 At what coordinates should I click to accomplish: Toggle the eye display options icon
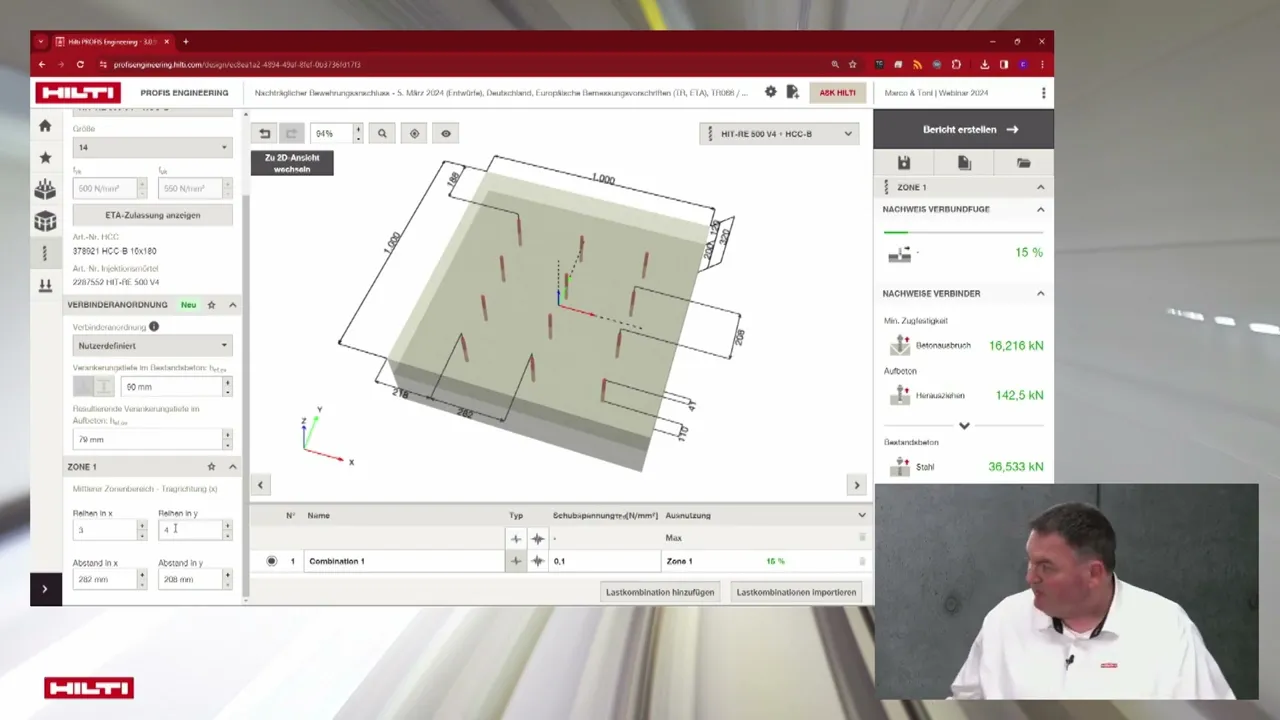(446, 133)
